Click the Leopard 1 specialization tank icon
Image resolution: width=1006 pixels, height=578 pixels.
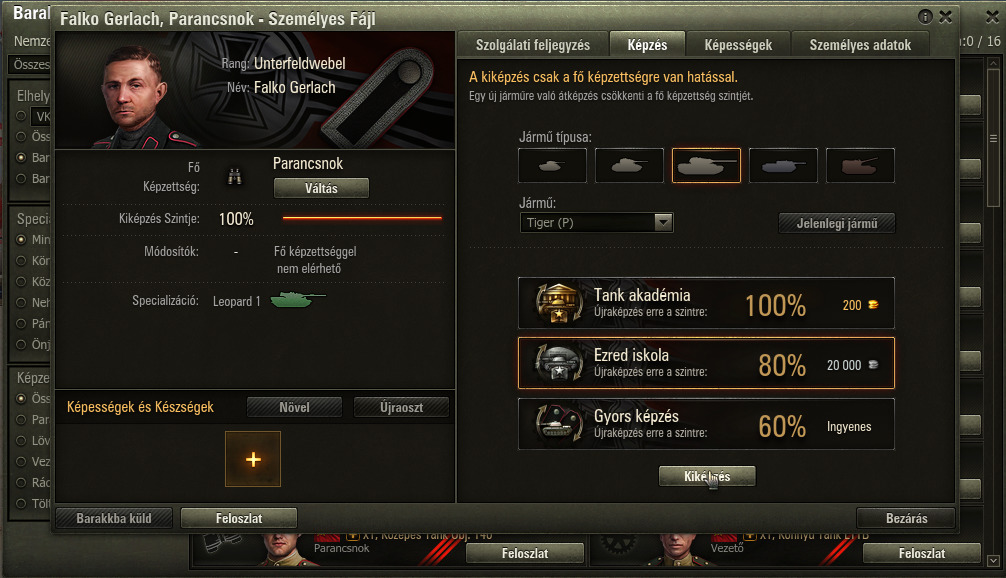coord(298,300)
